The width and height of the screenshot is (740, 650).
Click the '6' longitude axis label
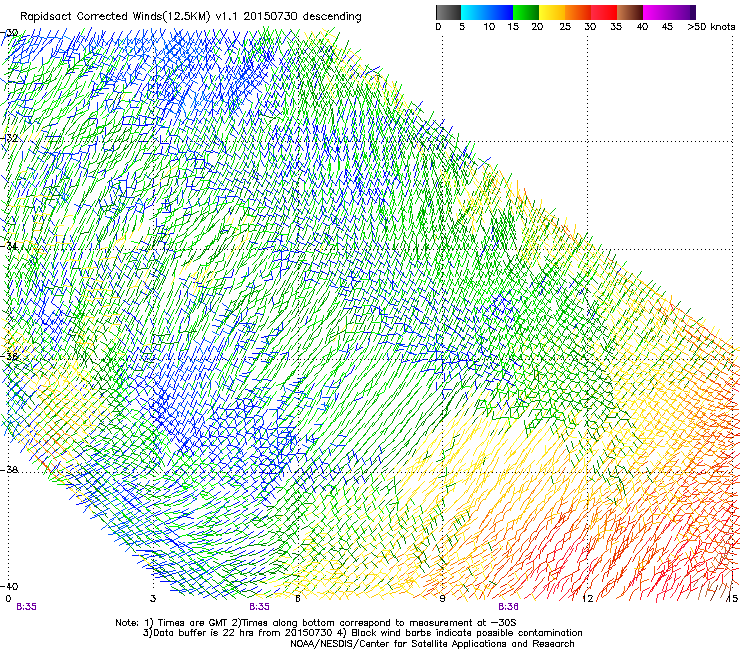click(x=298, y=599)
